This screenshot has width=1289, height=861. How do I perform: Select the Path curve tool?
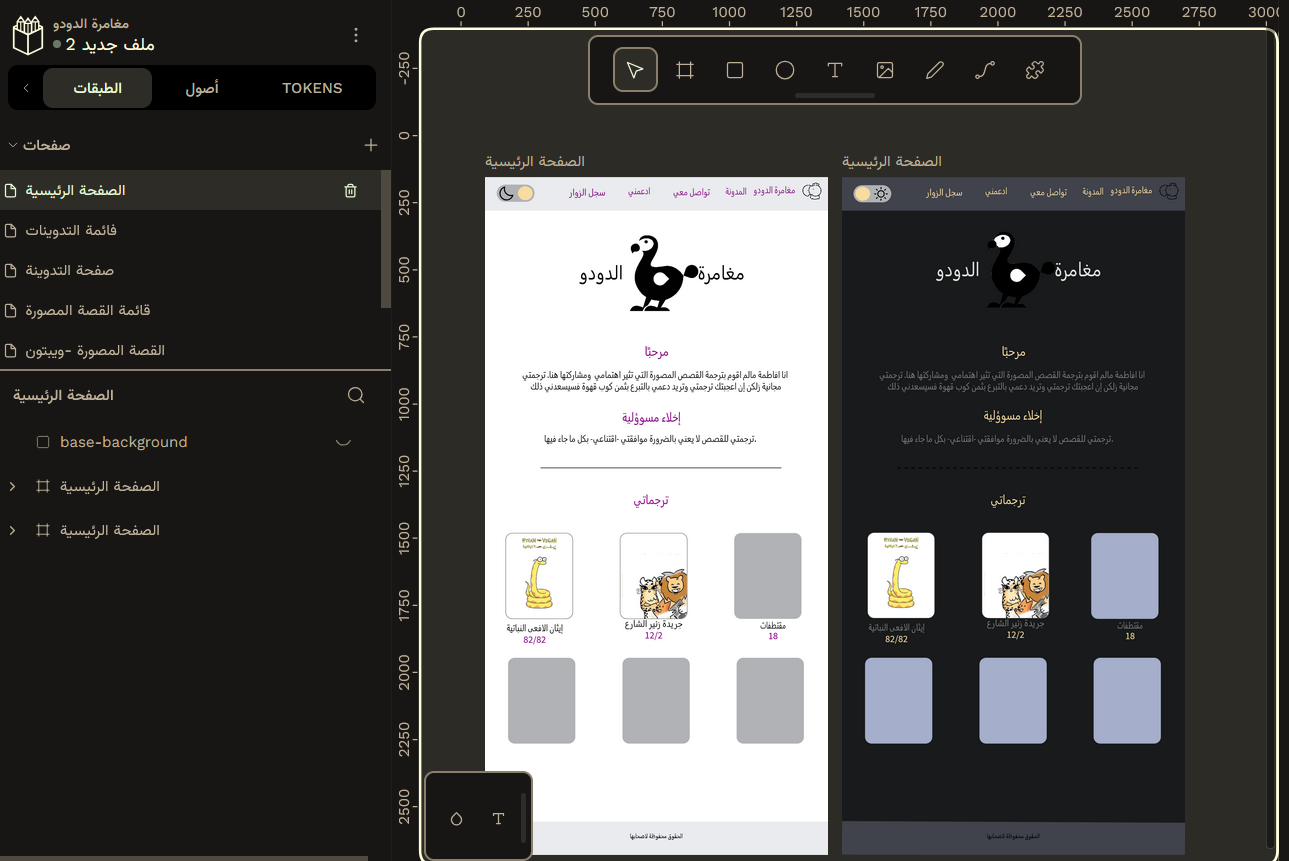tap(985, 70)
